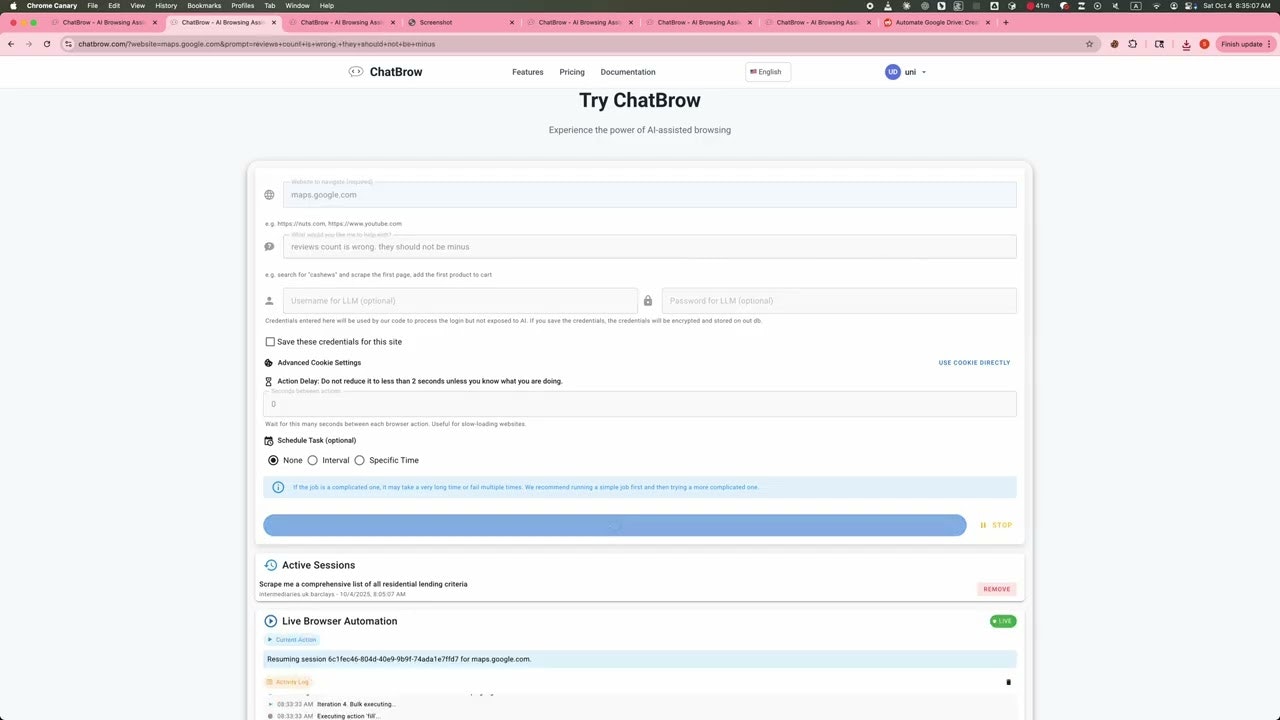Open the Finish update menu
Viewport: 1280px width, 720px height.
tap(1245, 44)
